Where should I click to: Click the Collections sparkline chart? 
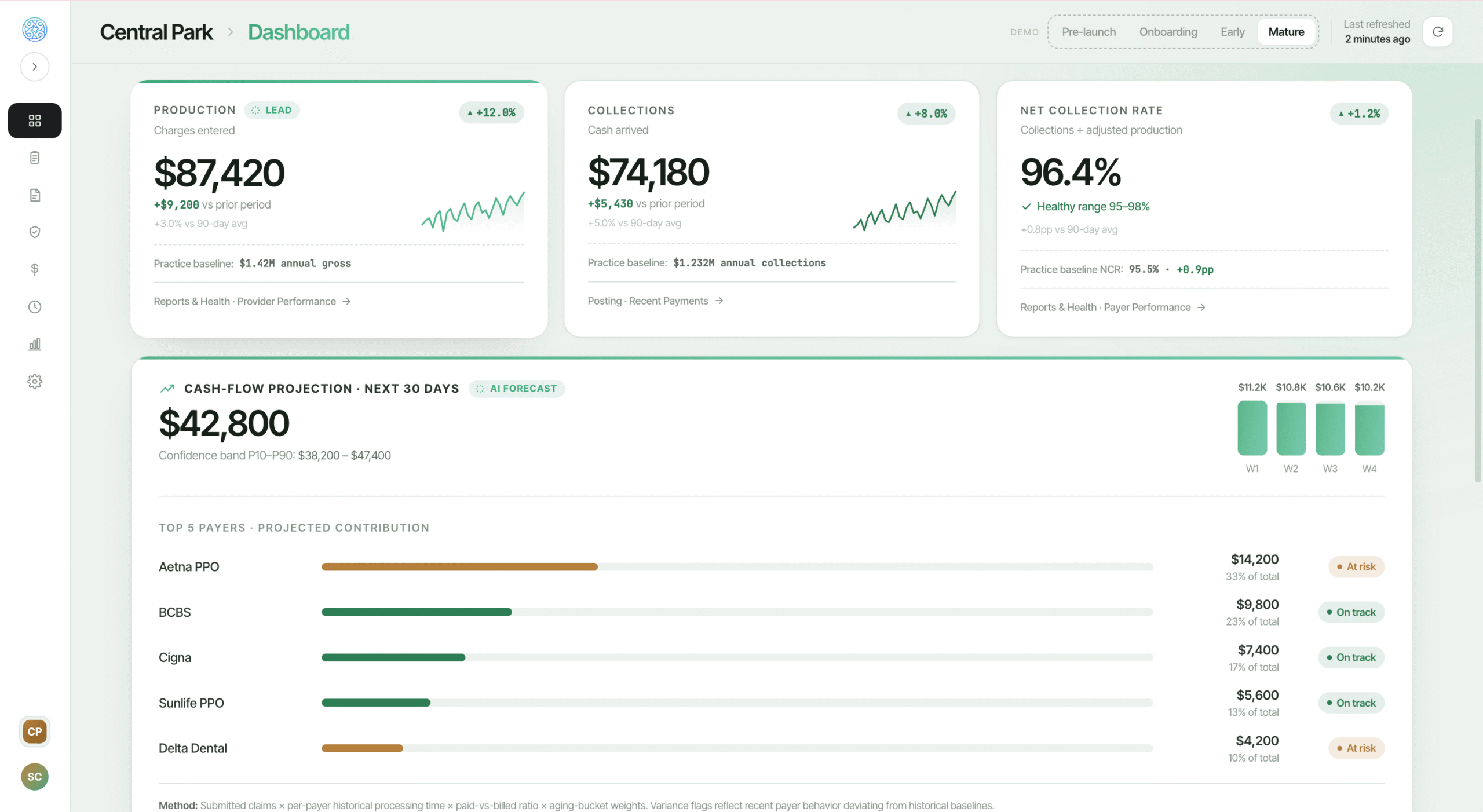[904, 211]
